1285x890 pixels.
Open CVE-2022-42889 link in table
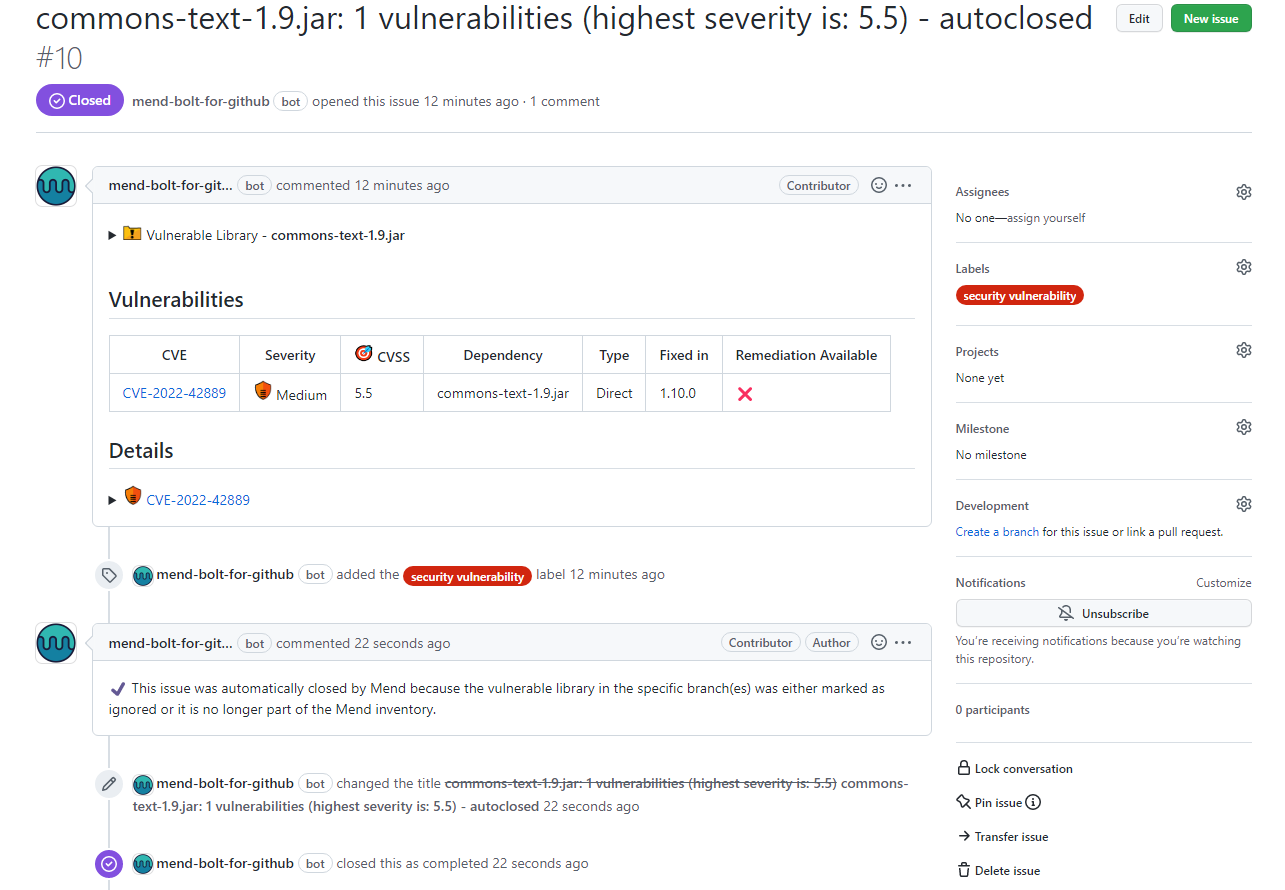(x=174, y=393)
